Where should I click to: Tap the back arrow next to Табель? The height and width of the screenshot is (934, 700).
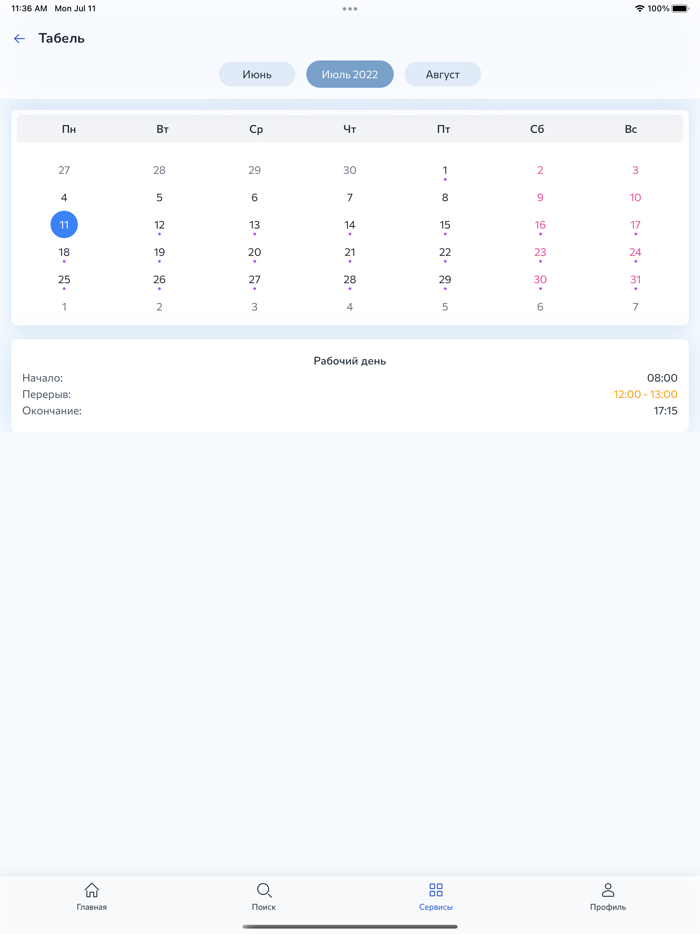click(20, 39)
